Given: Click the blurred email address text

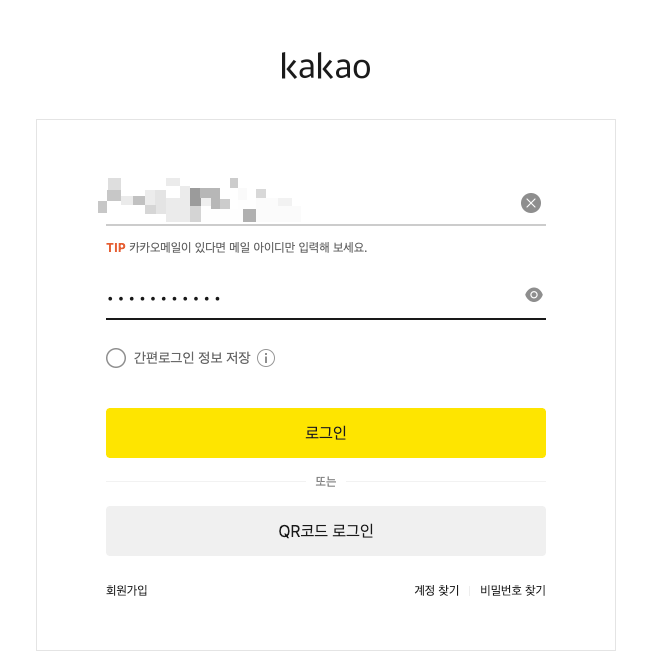Looking at the screenshot, I should click(199, 200).
